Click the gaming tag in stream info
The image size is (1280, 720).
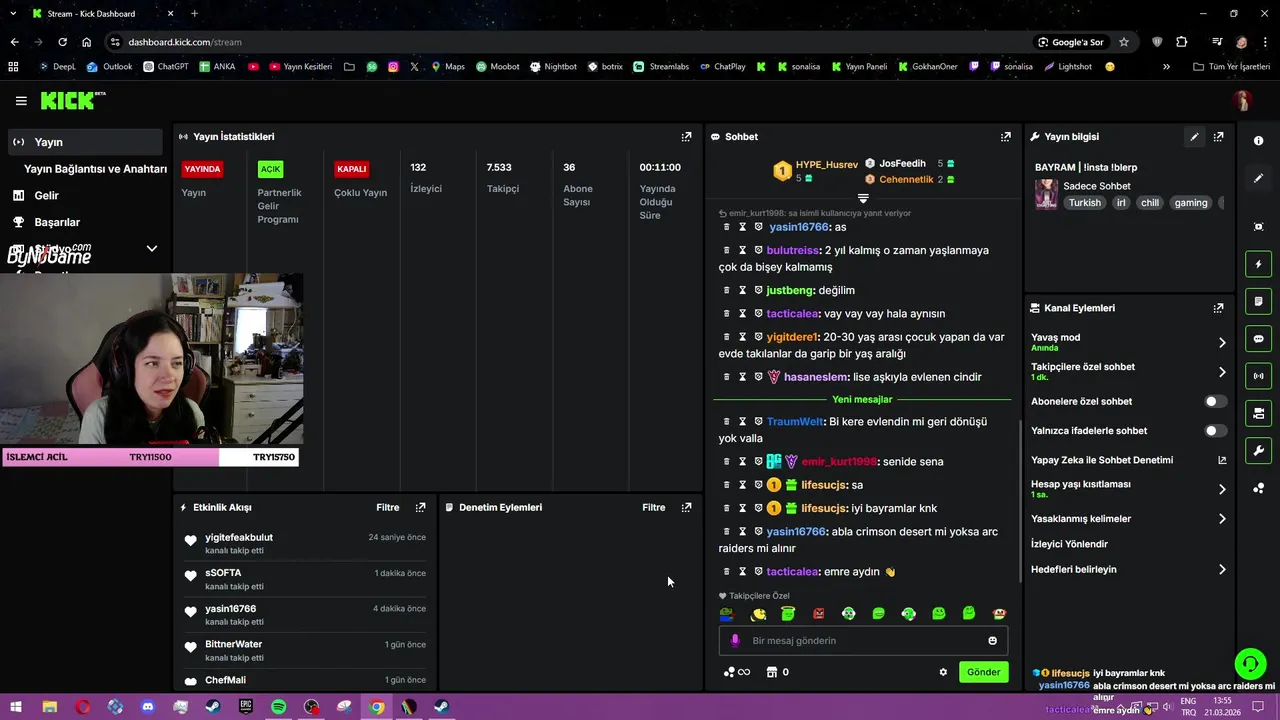(1190, 203)
